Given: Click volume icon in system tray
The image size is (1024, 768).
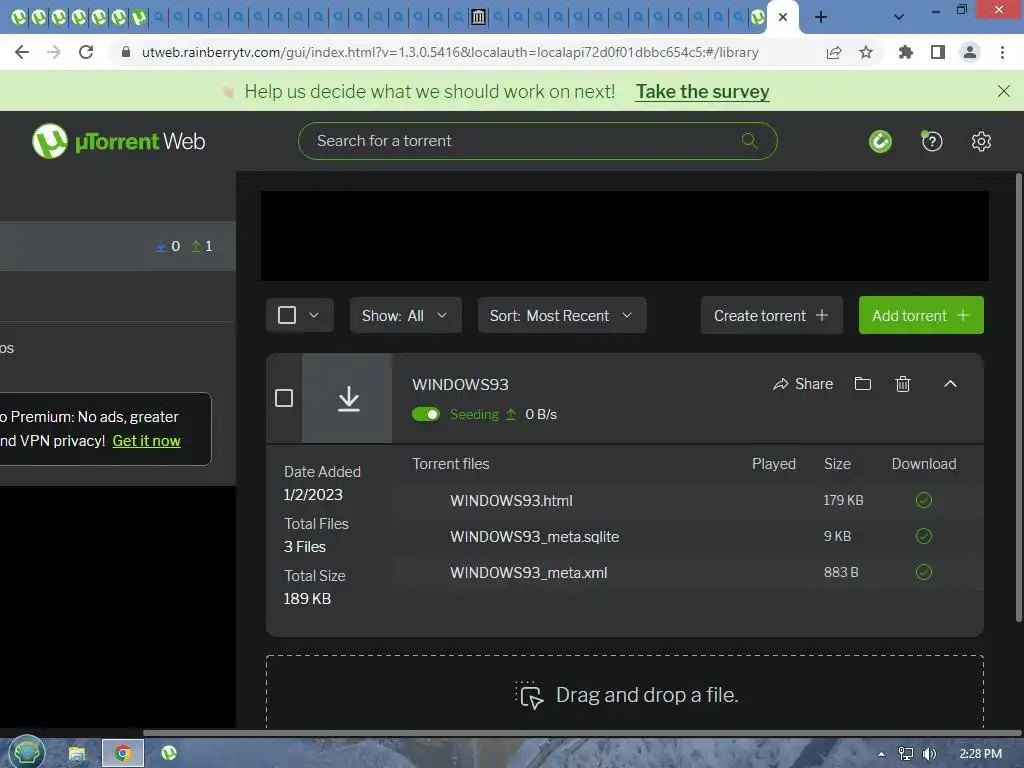Looking at the screenshot, I should coord(929,754).
